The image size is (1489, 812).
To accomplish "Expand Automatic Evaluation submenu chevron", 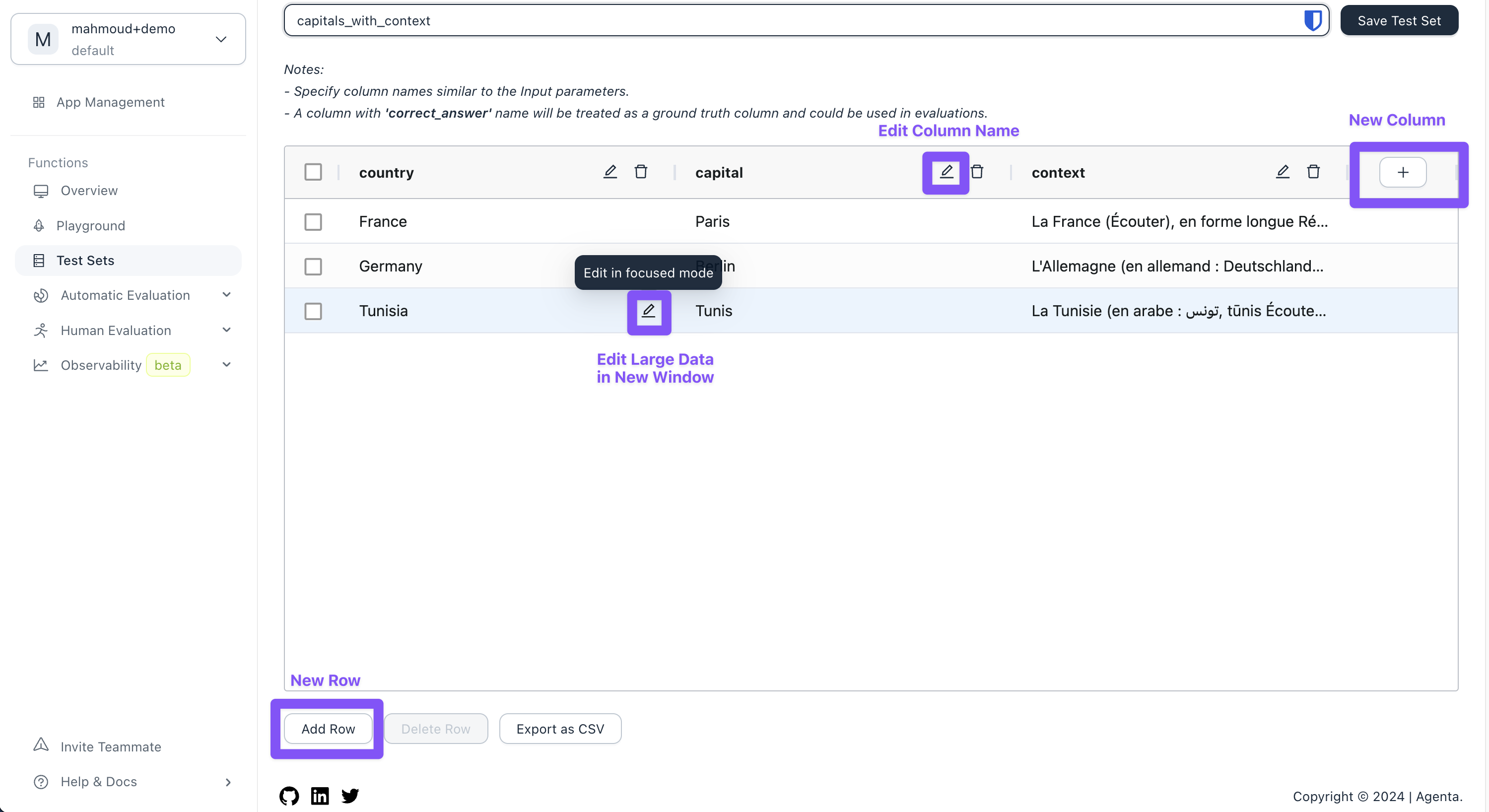I will (227, 295).
